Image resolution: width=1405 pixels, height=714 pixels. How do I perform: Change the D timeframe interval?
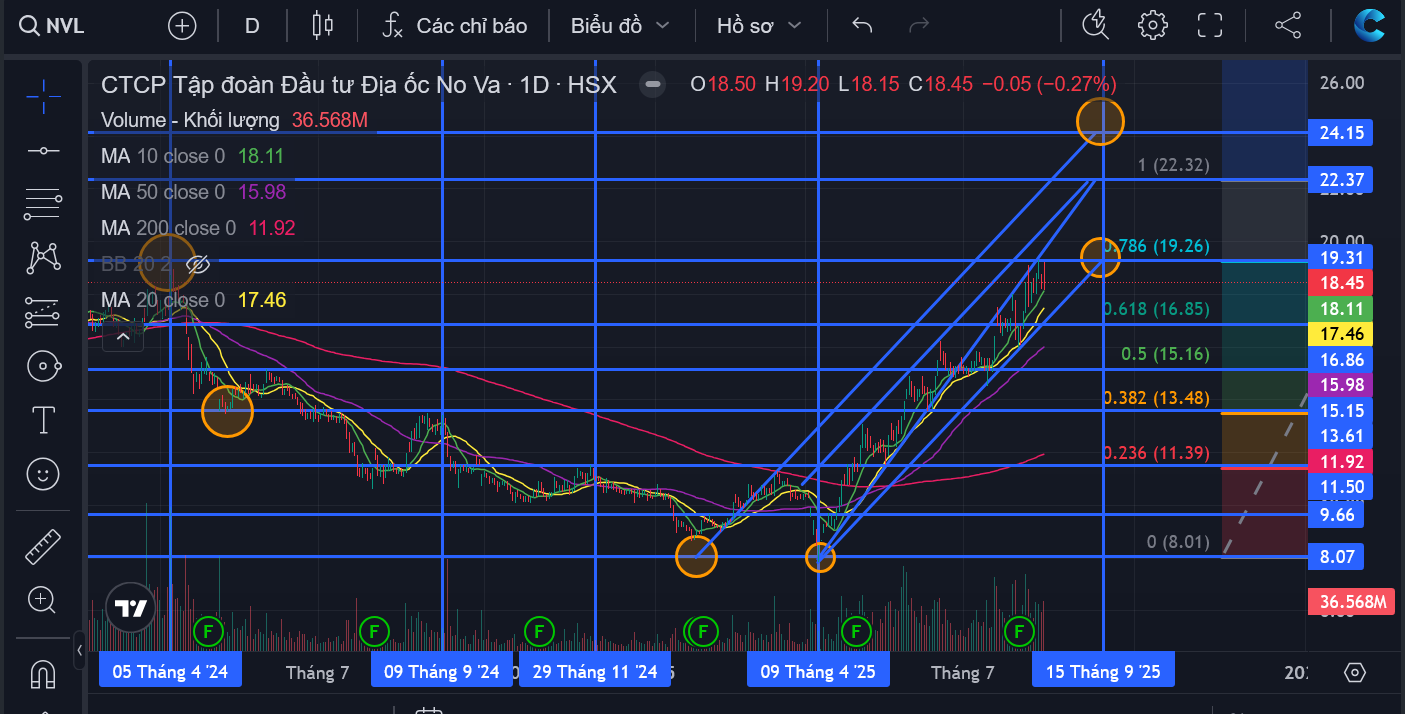click(252, 26)
